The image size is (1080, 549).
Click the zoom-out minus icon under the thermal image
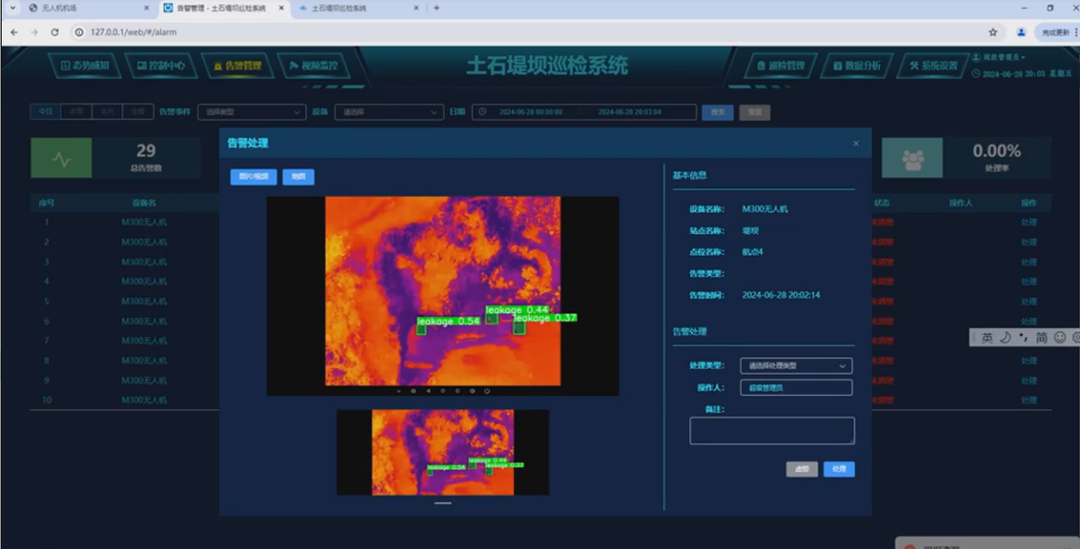(398, 391)
